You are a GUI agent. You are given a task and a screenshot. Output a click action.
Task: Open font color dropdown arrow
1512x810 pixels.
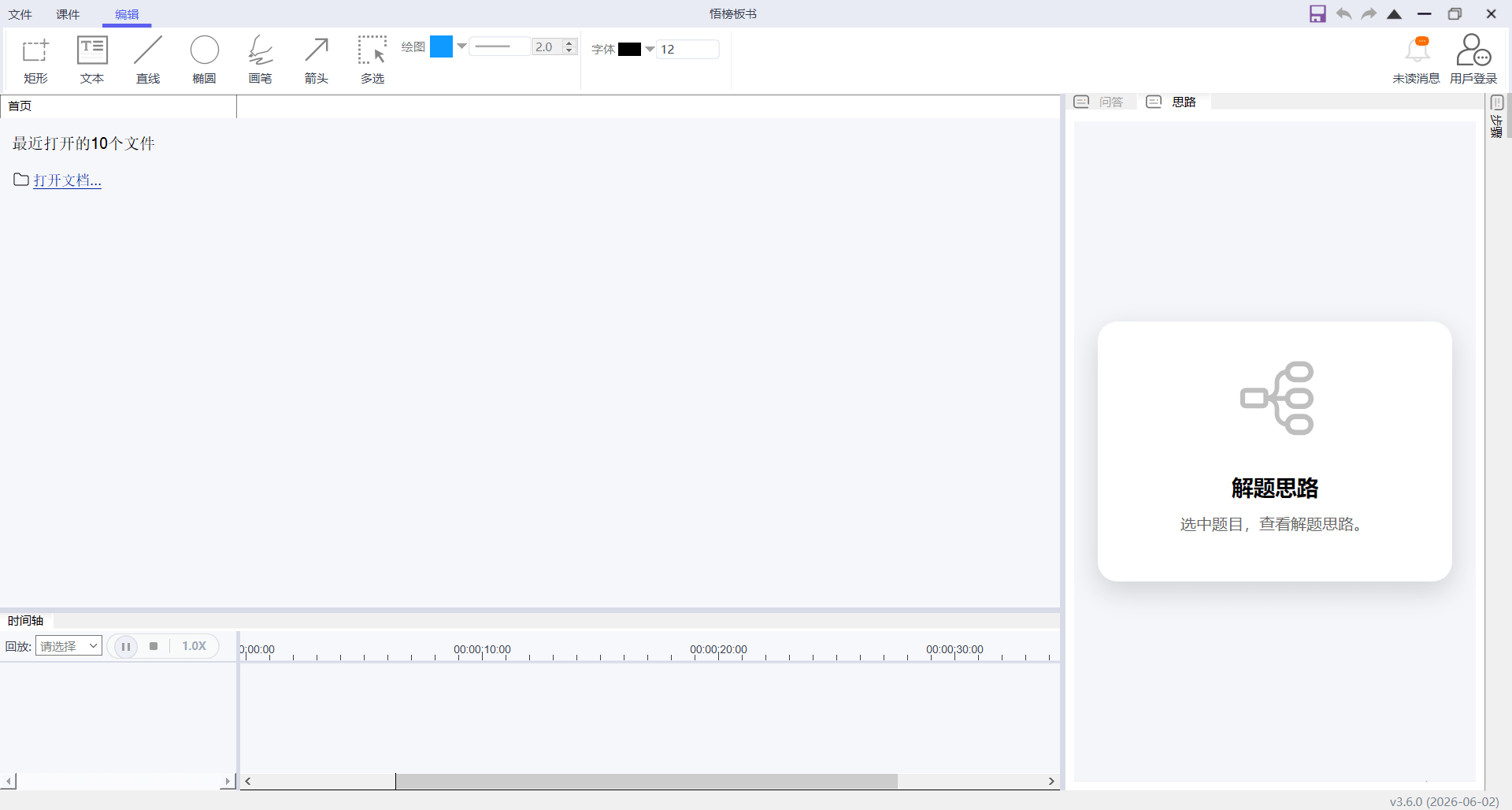(650, 49)
